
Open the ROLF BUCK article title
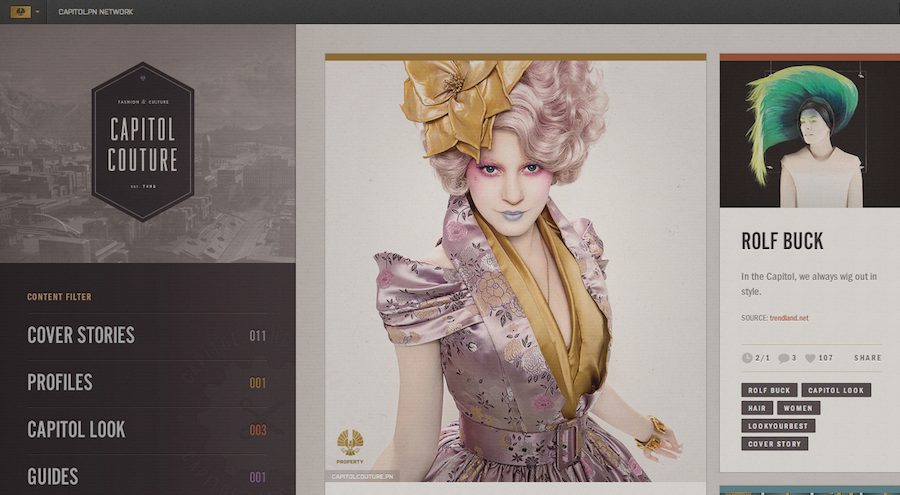pos(782,241)
